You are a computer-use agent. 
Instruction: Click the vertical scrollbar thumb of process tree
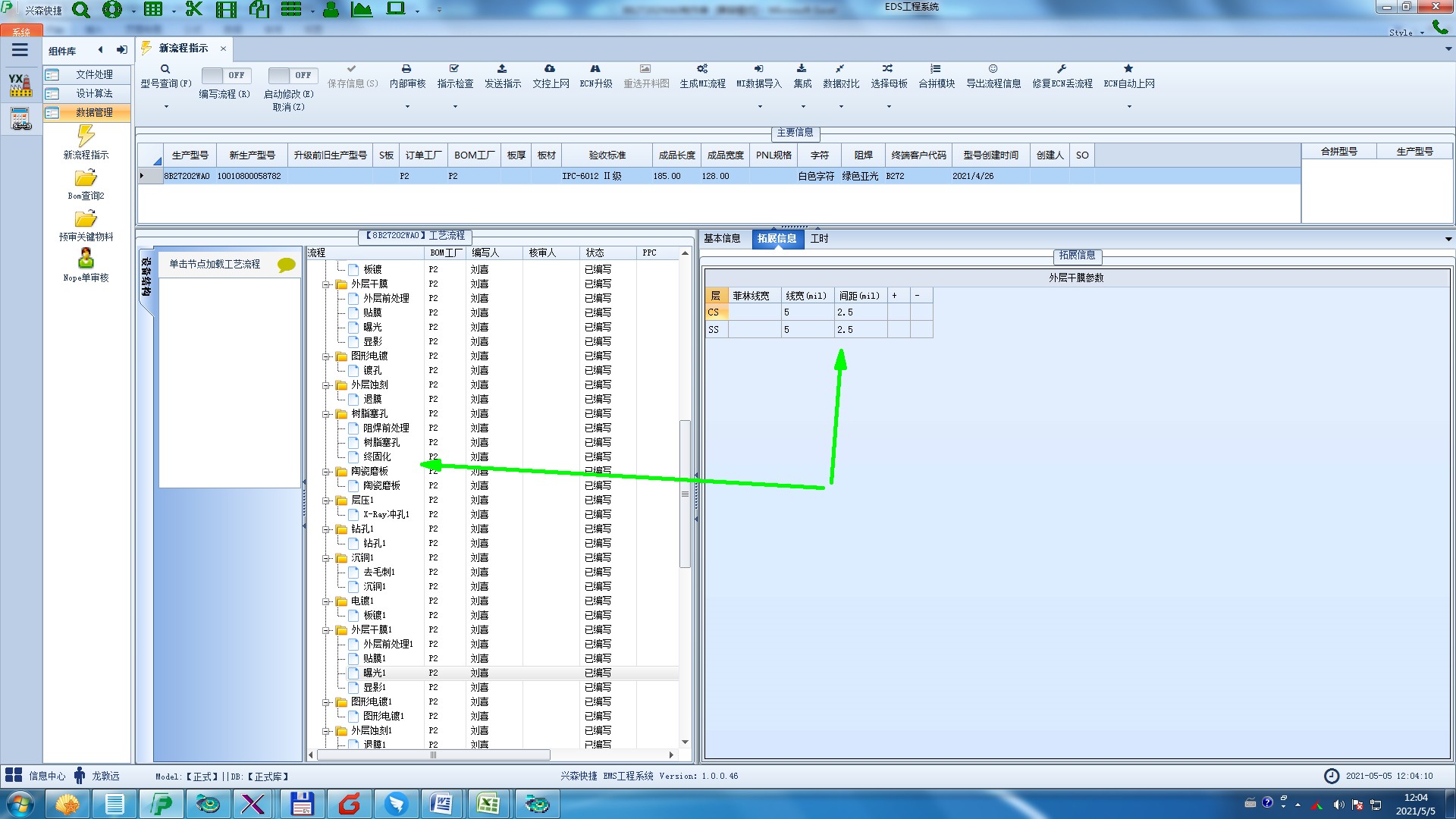click(685, 494)
